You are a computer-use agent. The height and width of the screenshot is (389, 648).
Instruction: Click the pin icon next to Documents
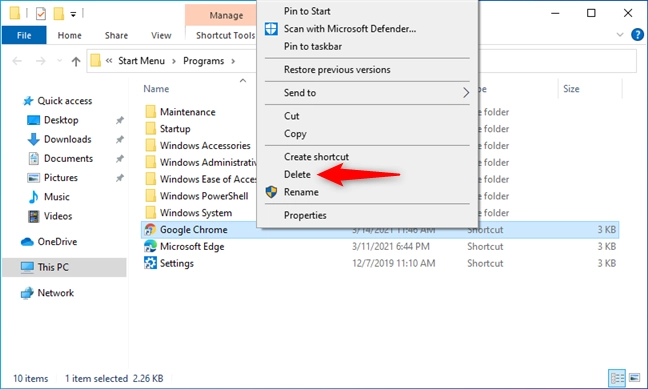(119, 159)
